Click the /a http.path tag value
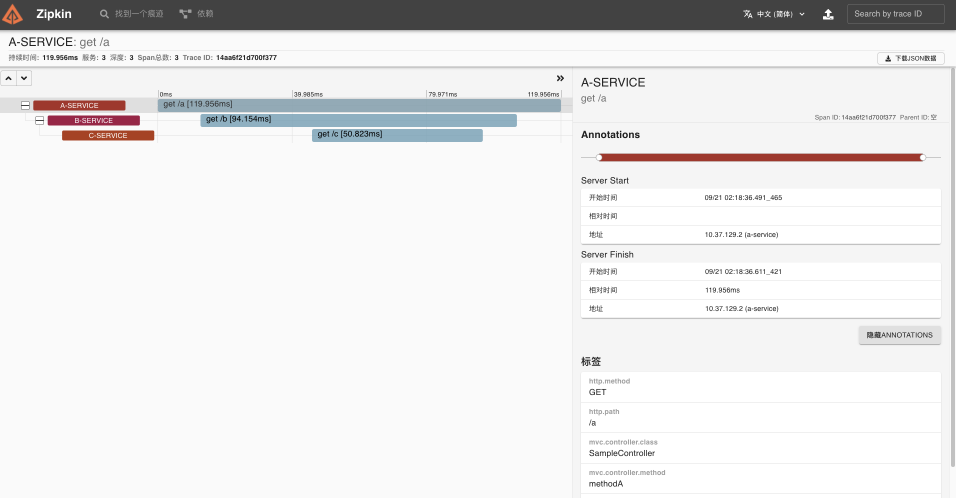This screenshot has height=498, width=956. tap(593, 423)
